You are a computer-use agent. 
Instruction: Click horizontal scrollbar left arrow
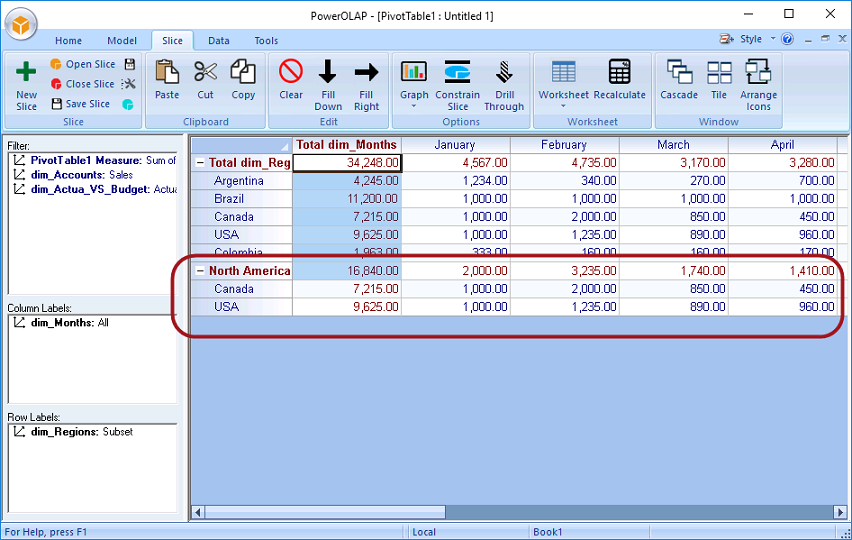tap(198, 512)
